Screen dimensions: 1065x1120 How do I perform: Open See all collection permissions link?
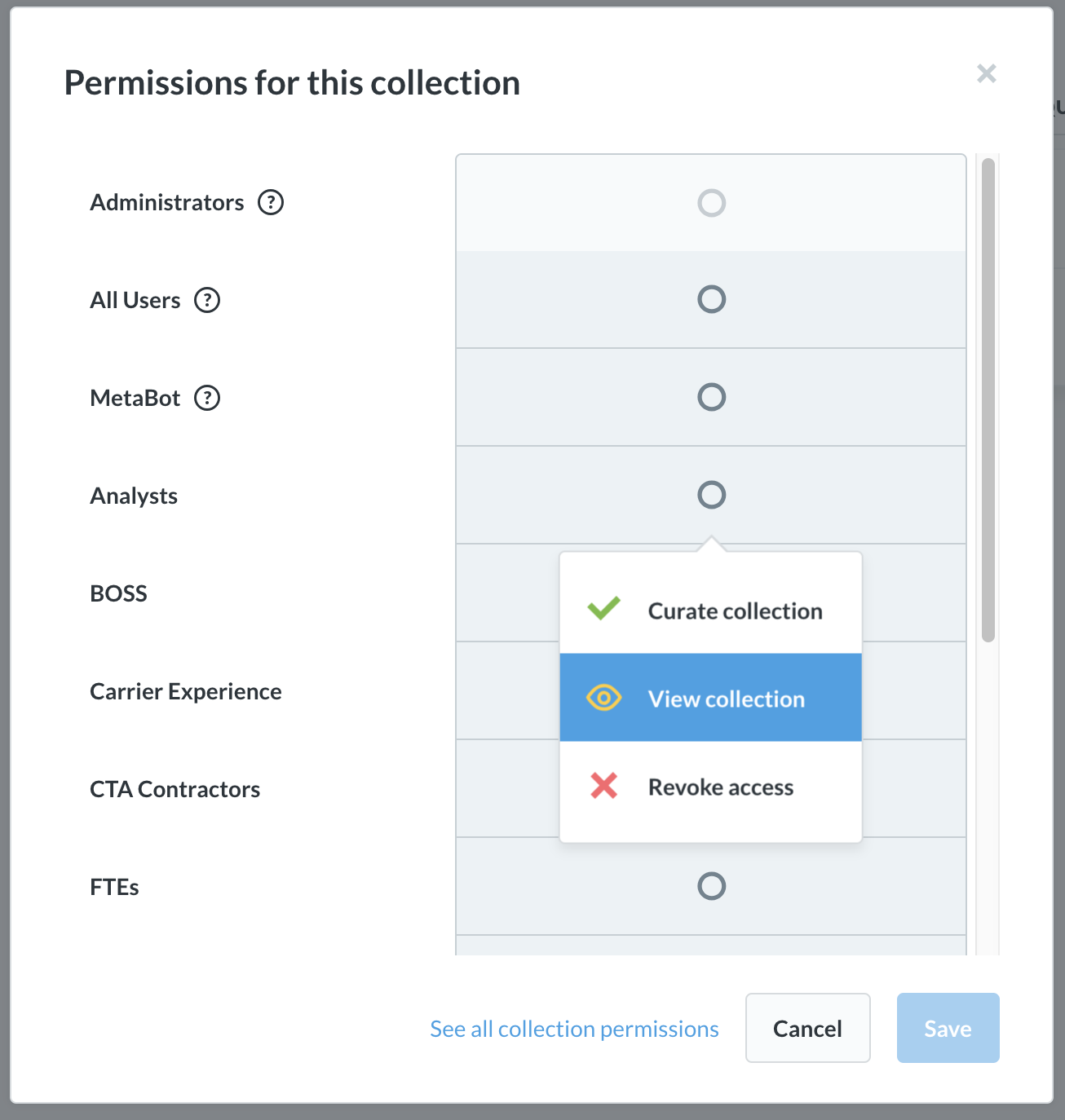tap(573, 1028)
